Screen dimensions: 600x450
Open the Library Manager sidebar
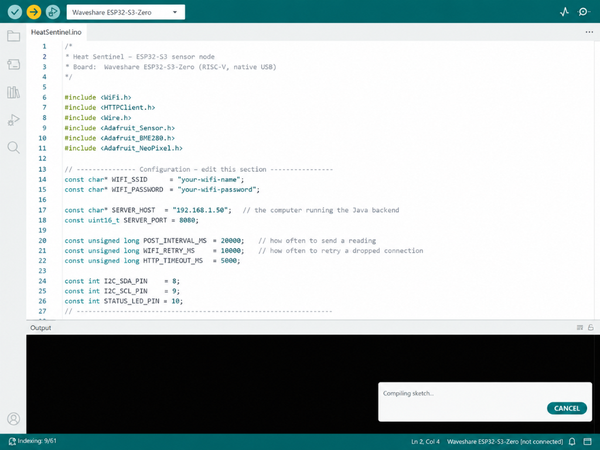point(13,92)
